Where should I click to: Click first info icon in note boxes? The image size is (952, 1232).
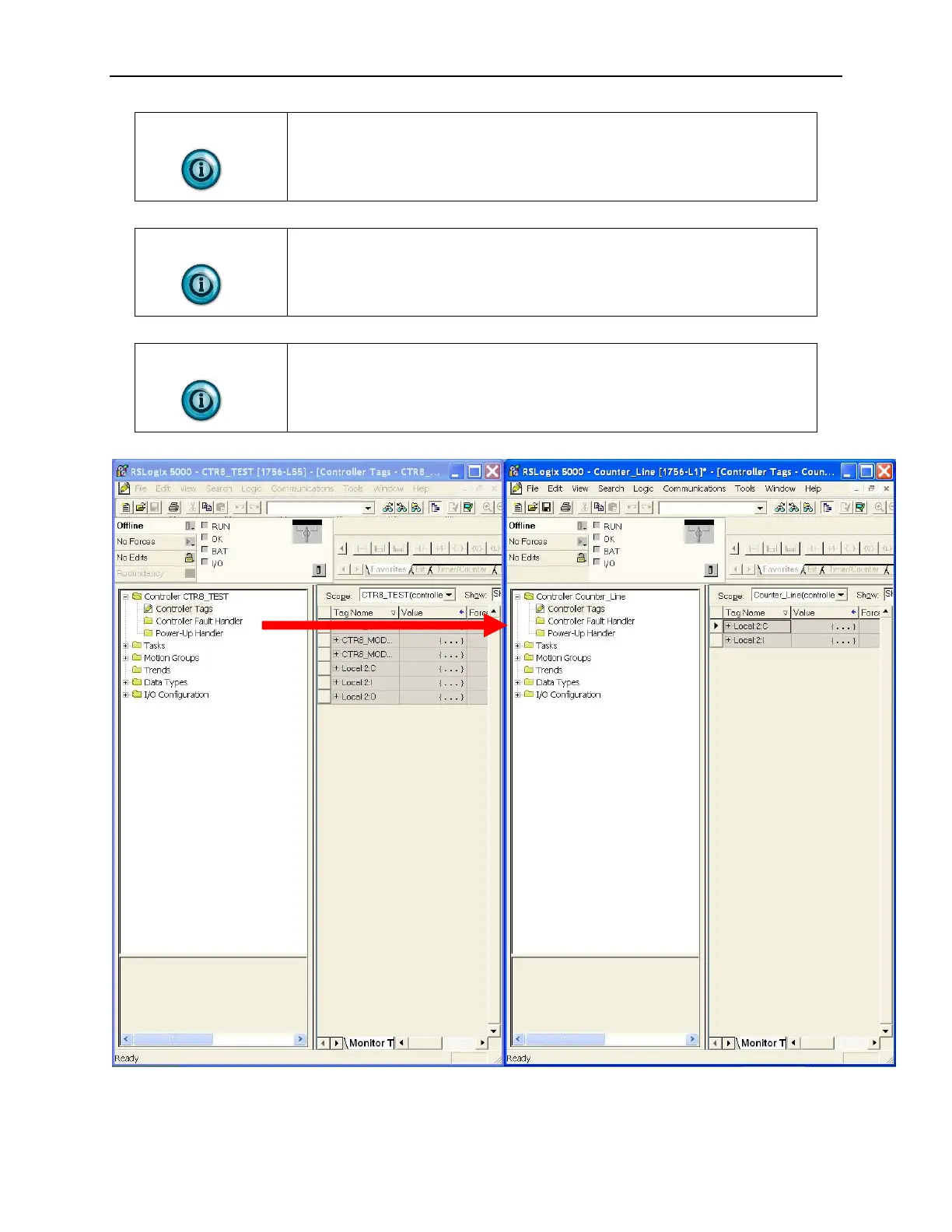click(x=201, y=170)
